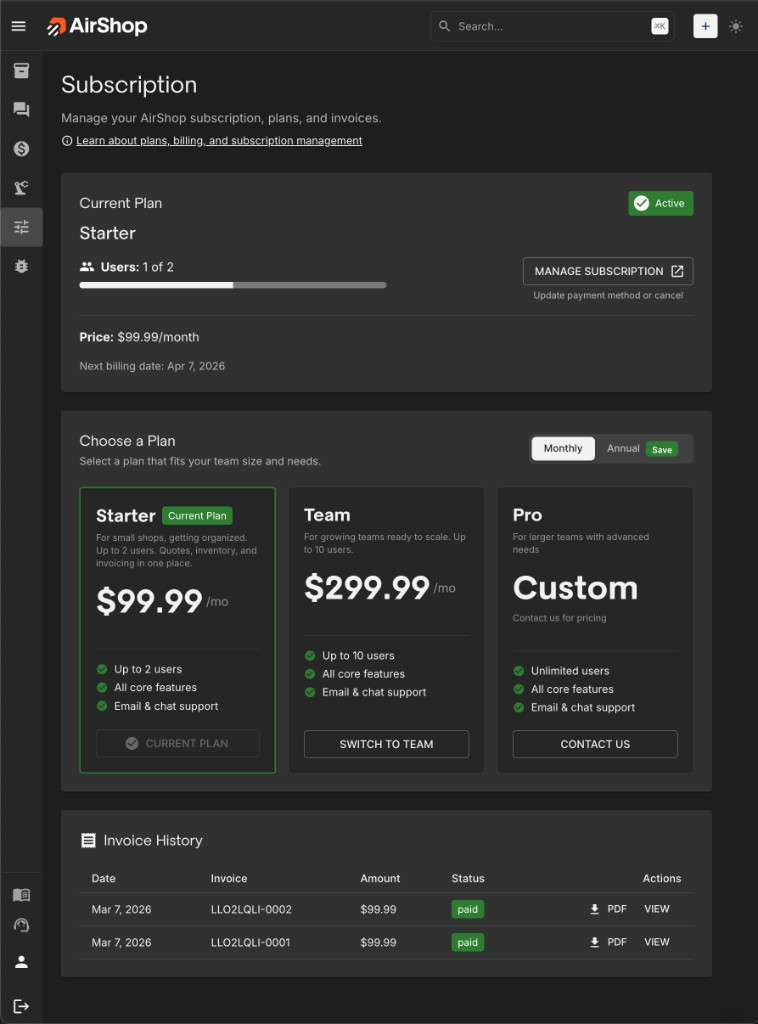Open the chat messages sidebar icon
Viewport: 758px width, 1024px height.
click(x=21, y=110)
